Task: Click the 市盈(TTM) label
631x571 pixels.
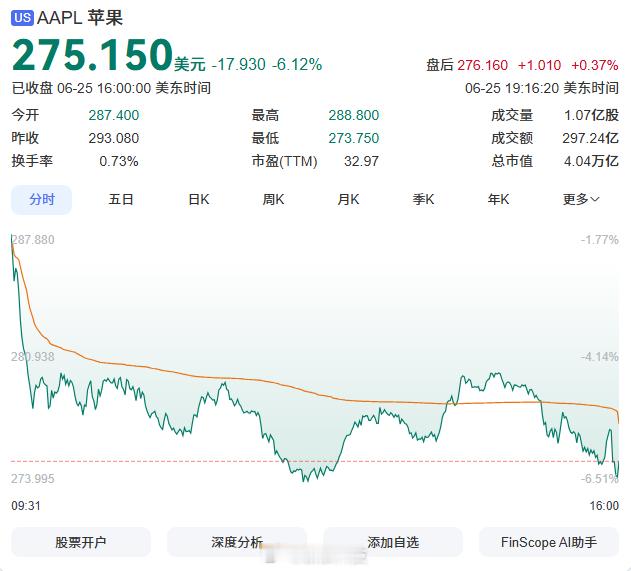Action: click(x=285, y=161)
